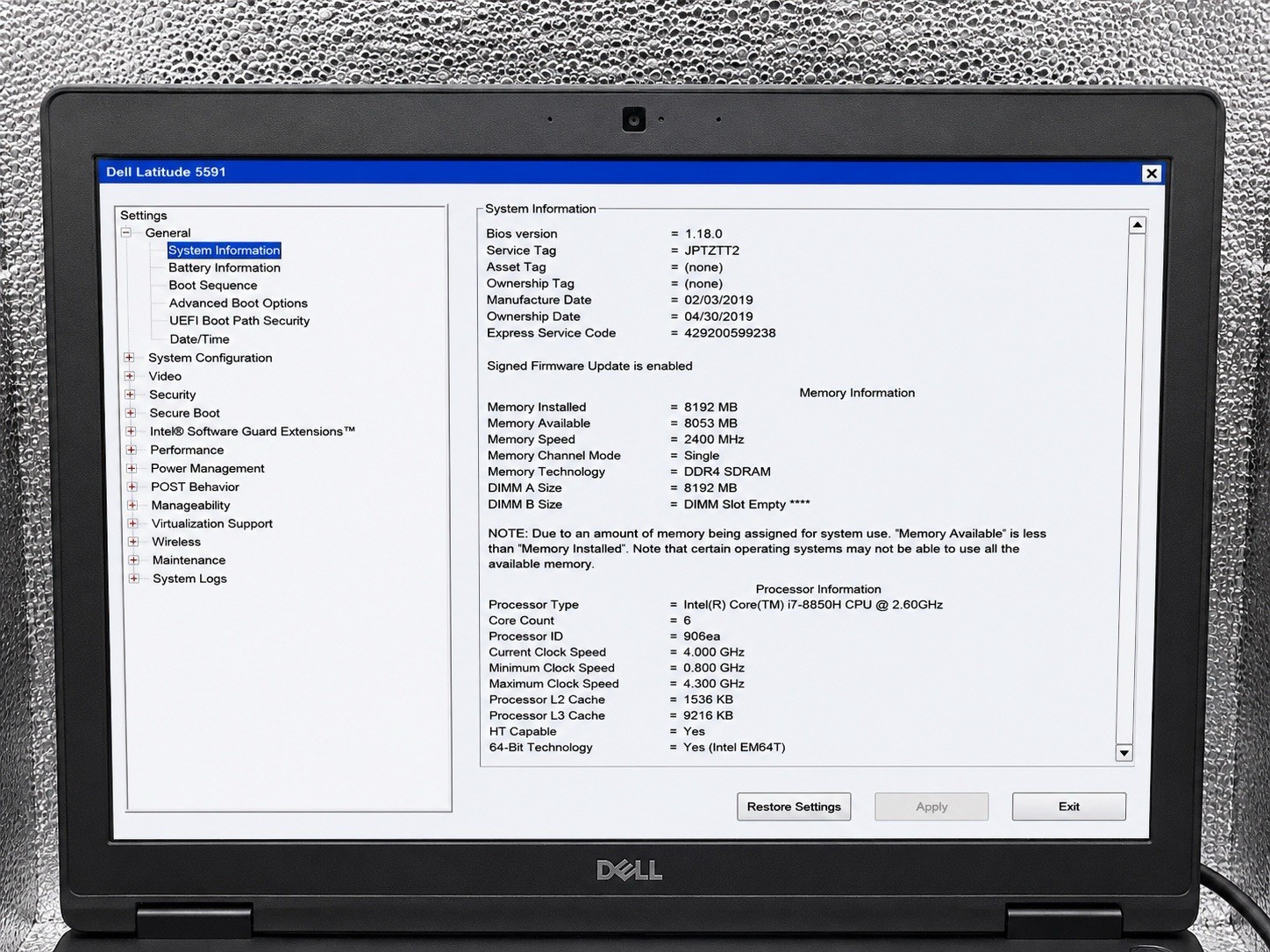Image resolution: width=1270 pixels, height=952 pixels.
Task: Expand the Security node
Action: 130,394
